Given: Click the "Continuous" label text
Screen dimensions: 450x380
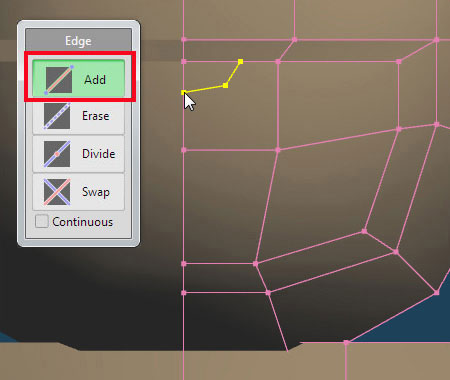Looking at the screenshot, I should pos(83,222).
